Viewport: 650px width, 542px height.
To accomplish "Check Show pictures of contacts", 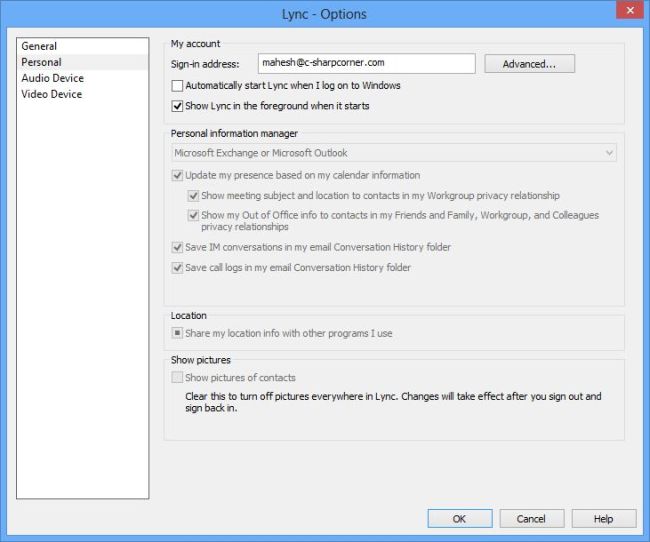I will coord(177,377).
